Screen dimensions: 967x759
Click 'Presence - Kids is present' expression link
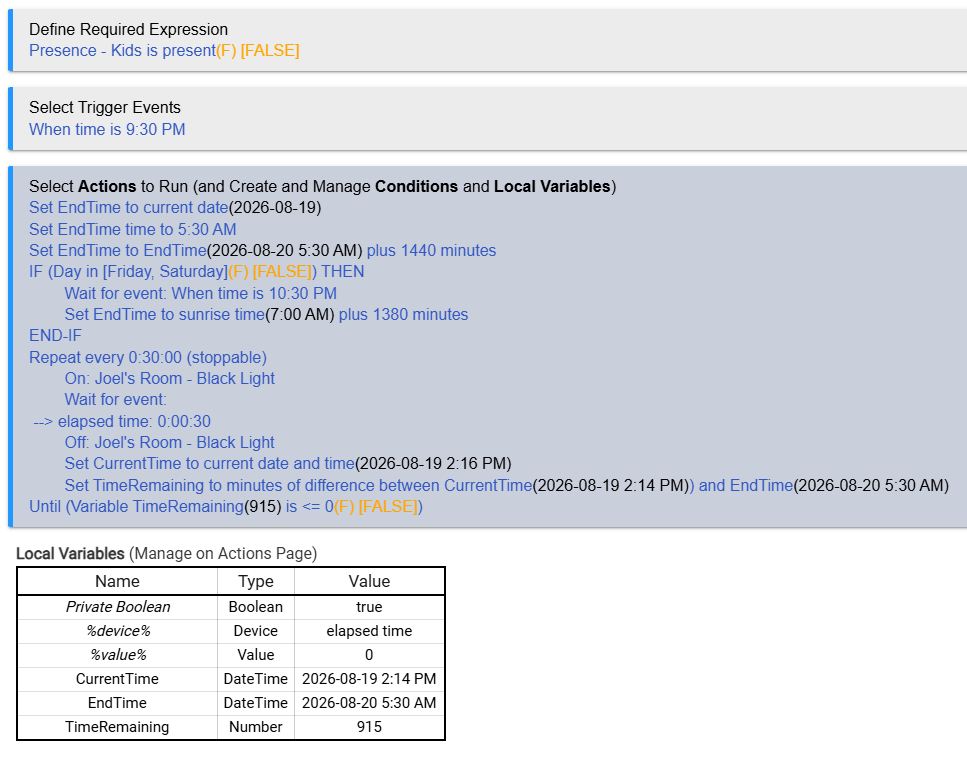[122, 51]
